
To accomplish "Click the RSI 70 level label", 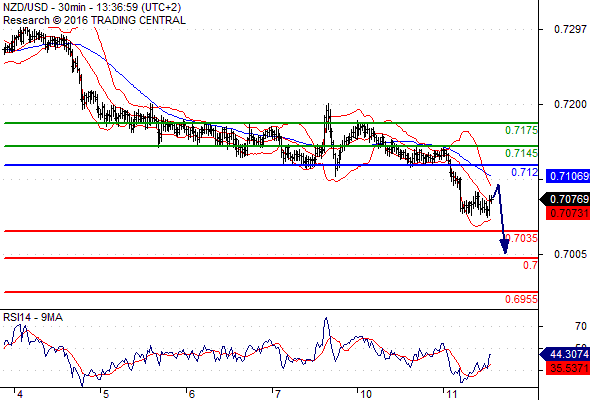I will pyautogui.click(x=581, y=326).
